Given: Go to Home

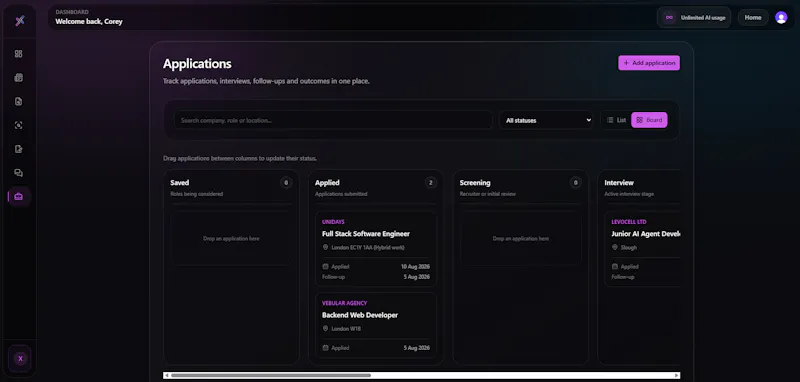Looking at the screenshot, I should [753, 17].
